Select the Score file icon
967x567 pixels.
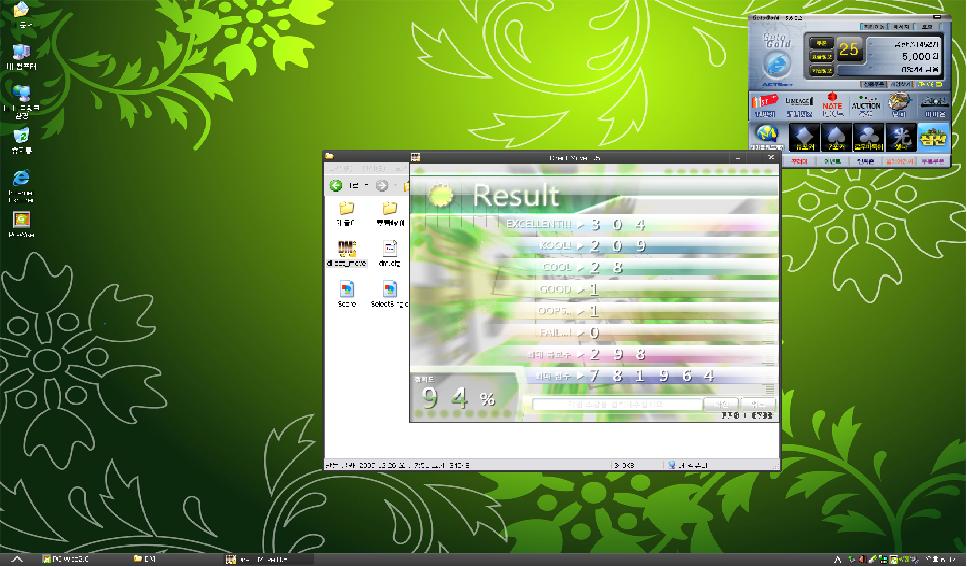point(347,289)
